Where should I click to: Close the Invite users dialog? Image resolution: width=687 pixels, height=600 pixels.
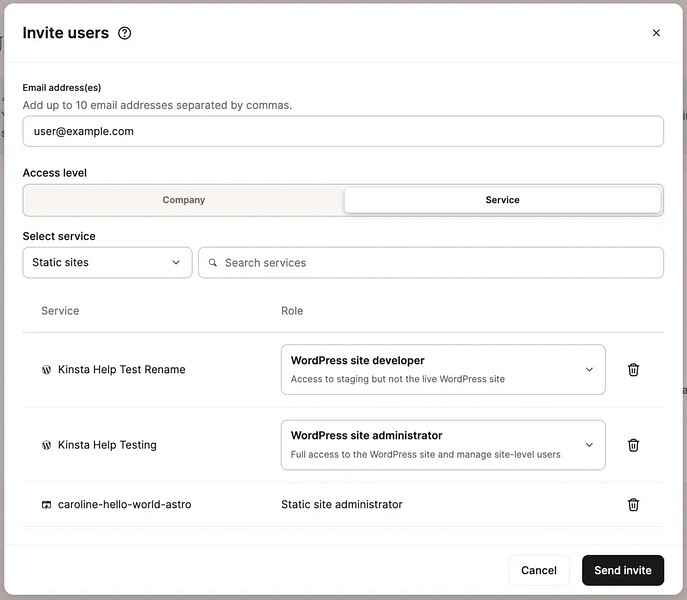click(x=656, y=33)
